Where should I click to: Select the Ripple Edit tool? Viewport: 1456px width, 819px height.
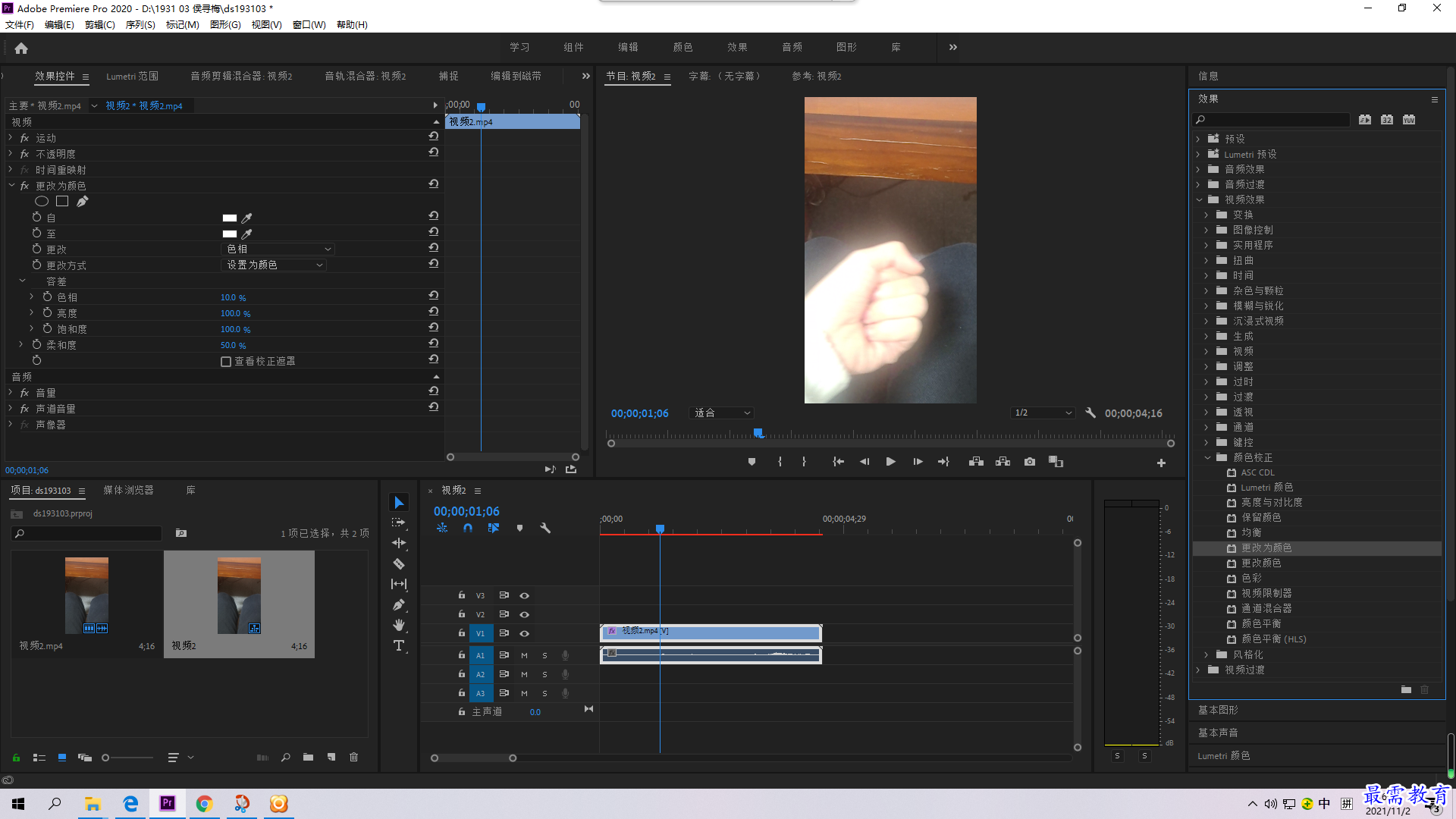click(399, 543)
